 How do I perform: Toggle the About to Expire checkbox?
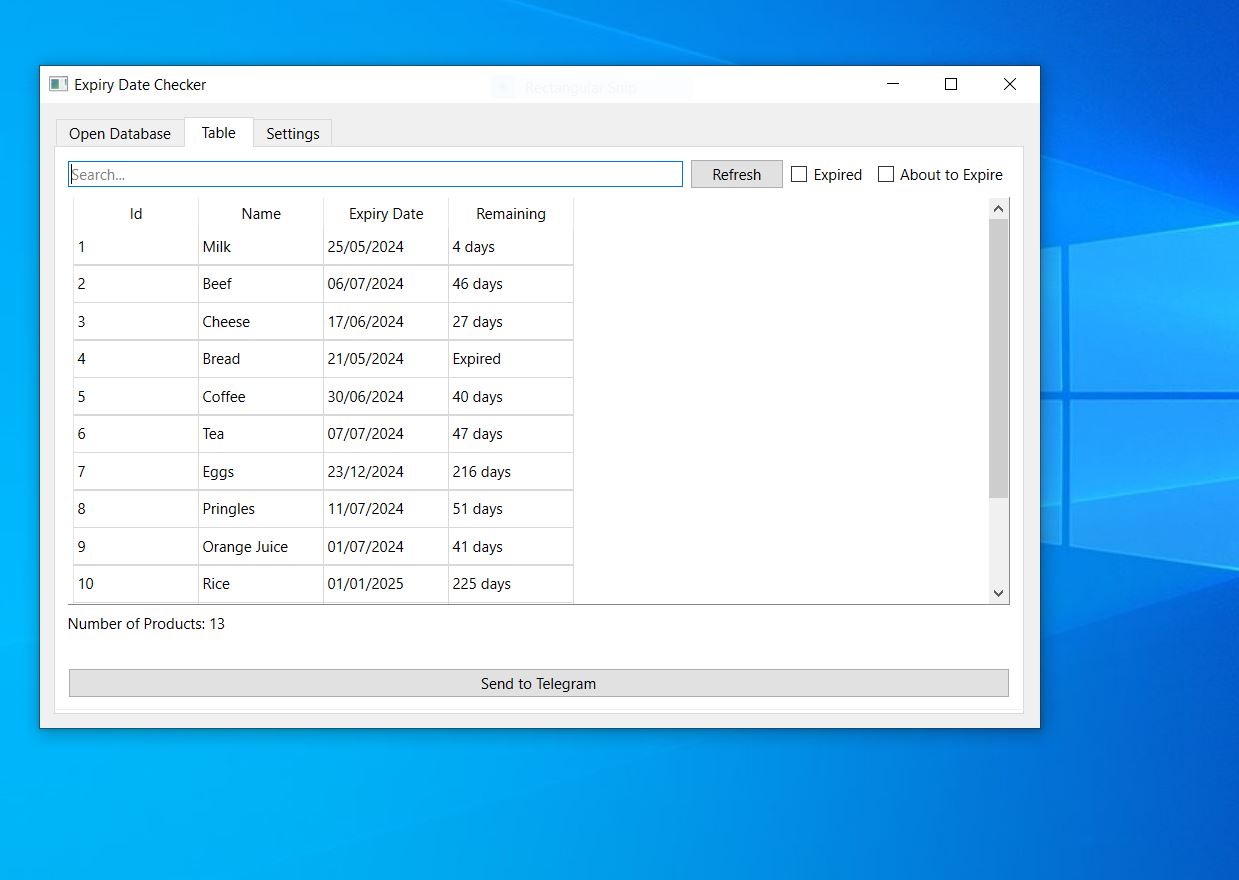(x=886, y=174)
